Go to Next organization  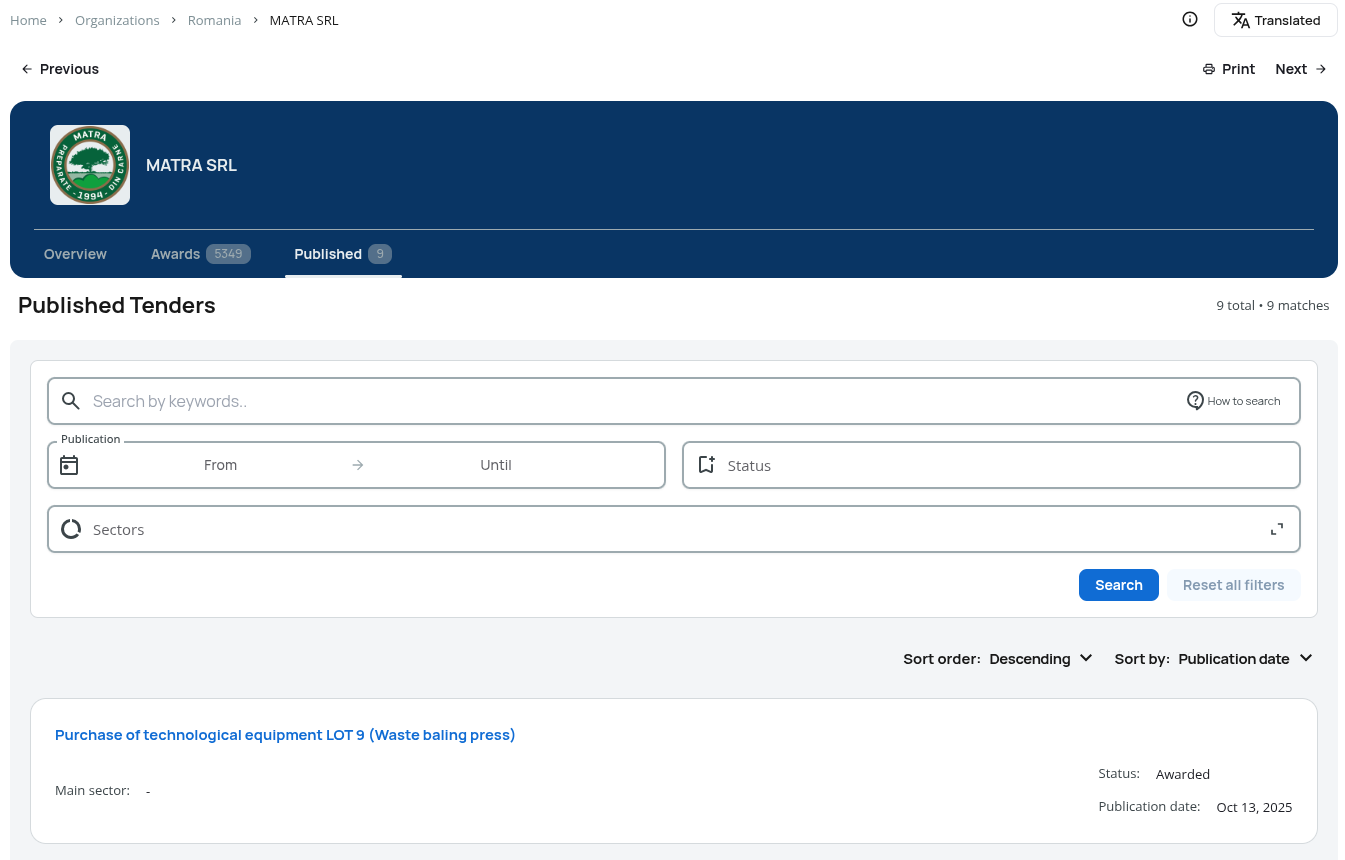point(1301,69)
